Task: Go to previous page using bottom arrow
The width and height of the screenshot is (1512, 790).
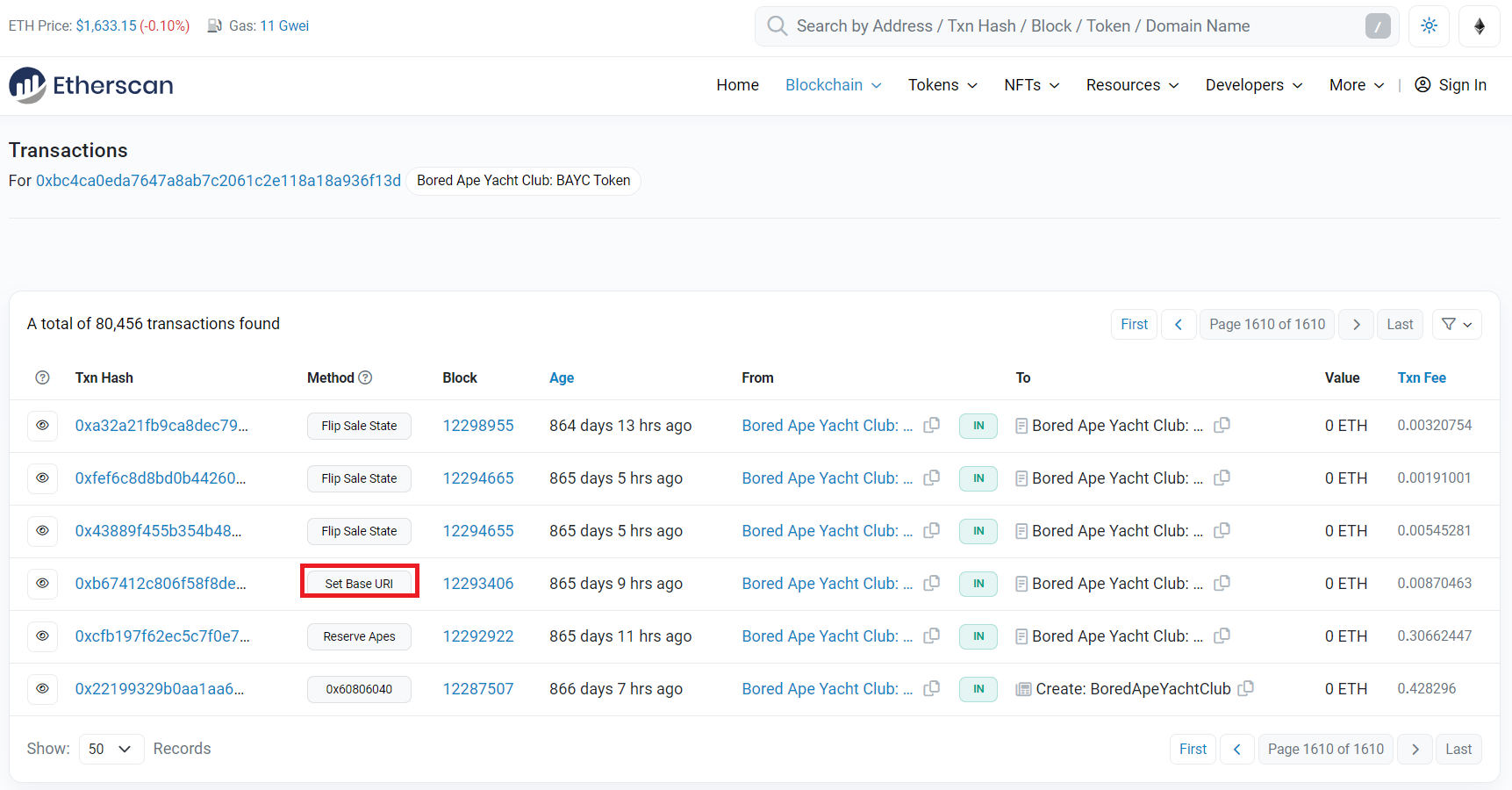Action: tap(1237, 749)
